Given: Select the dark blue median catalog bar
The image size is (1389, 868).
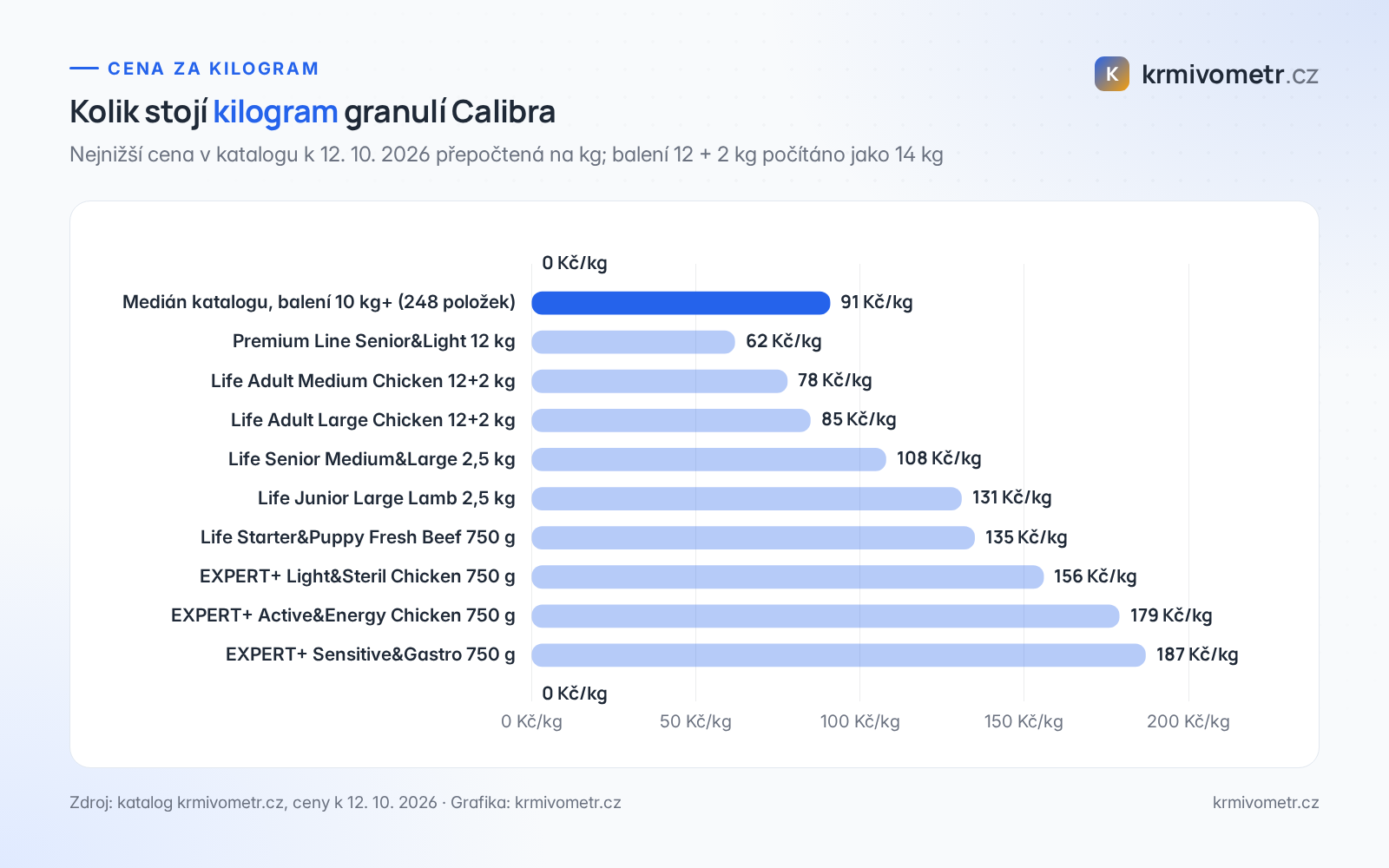Looking at the screenshot, I should (681, 303).
